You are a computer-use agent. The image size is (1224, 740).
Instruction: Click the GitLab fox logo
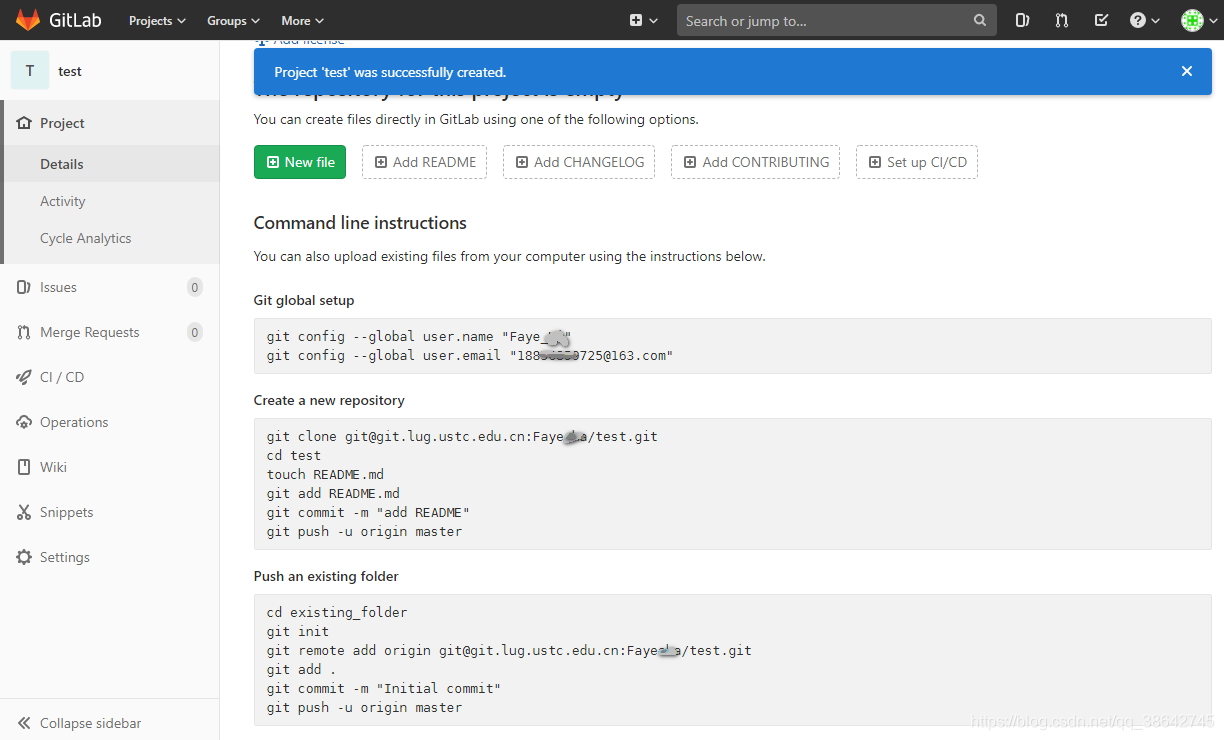pos(28,20)
